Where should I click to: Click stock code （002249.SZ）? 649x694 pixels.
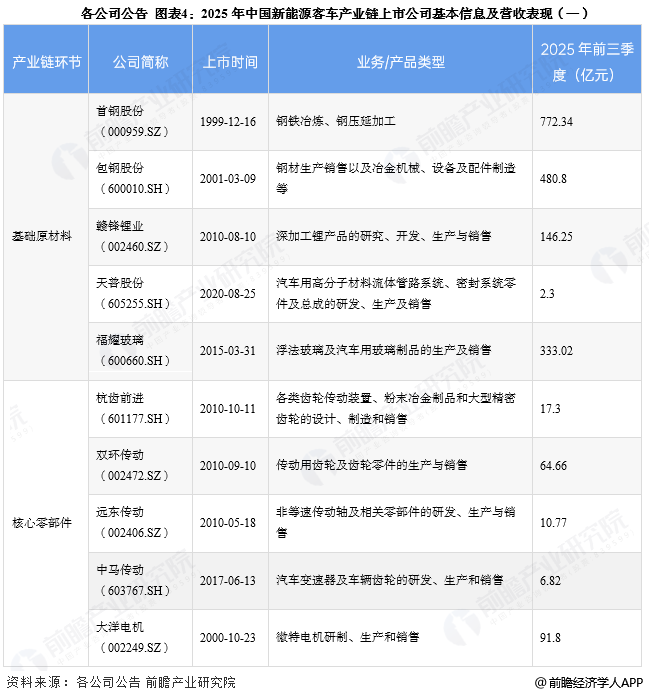pyautogui.click(x=135, y=648)
